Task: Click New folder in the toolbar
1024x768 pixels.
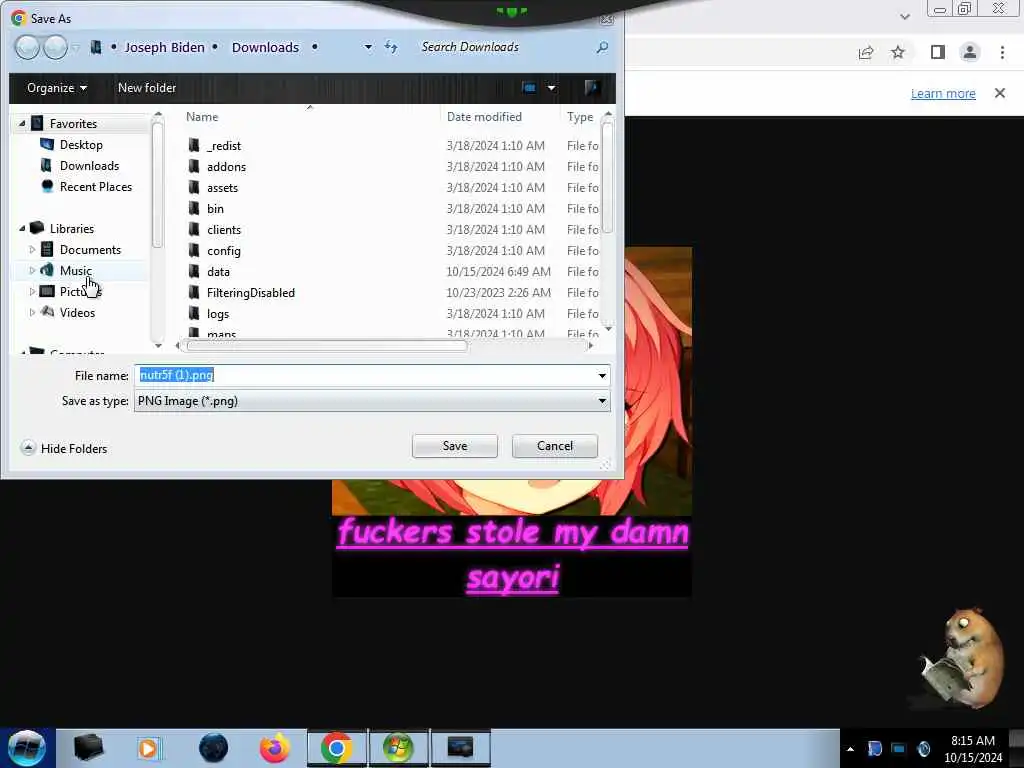Action: click(147, 88)
